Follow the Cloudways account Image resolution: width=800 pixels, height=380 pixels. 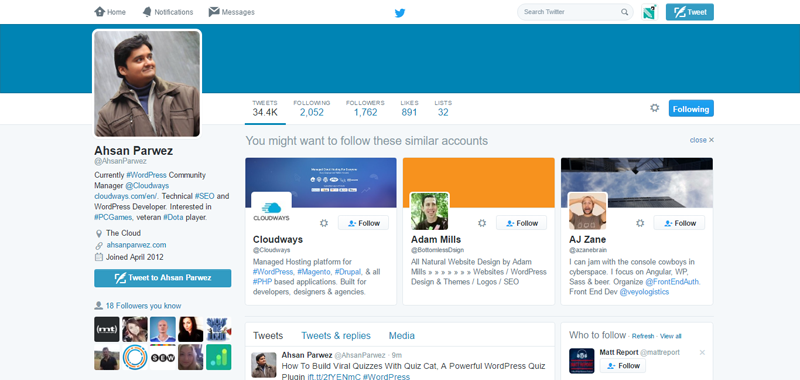363,223
